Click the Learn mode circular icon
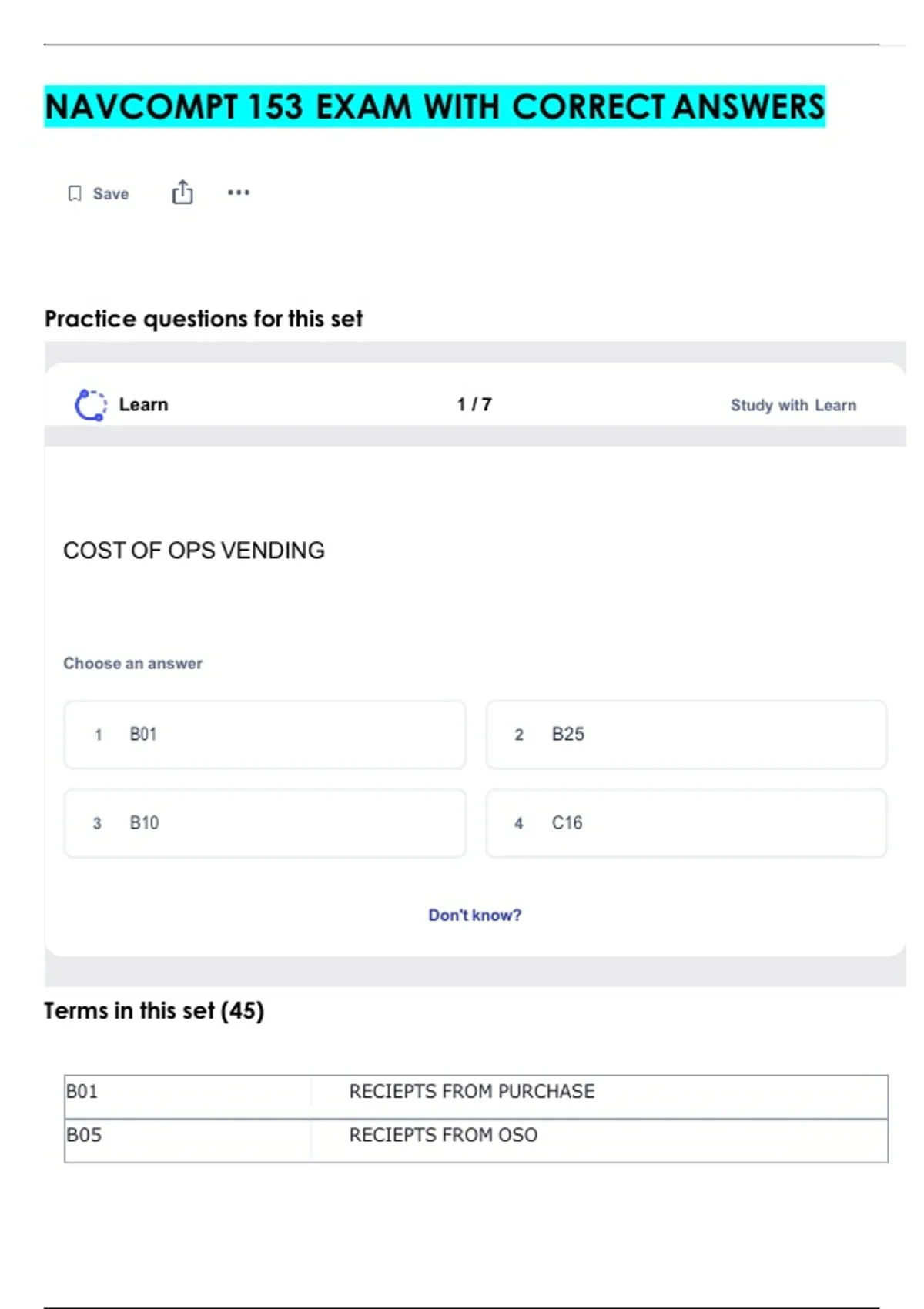924x1309 pixels. [91, 405]
